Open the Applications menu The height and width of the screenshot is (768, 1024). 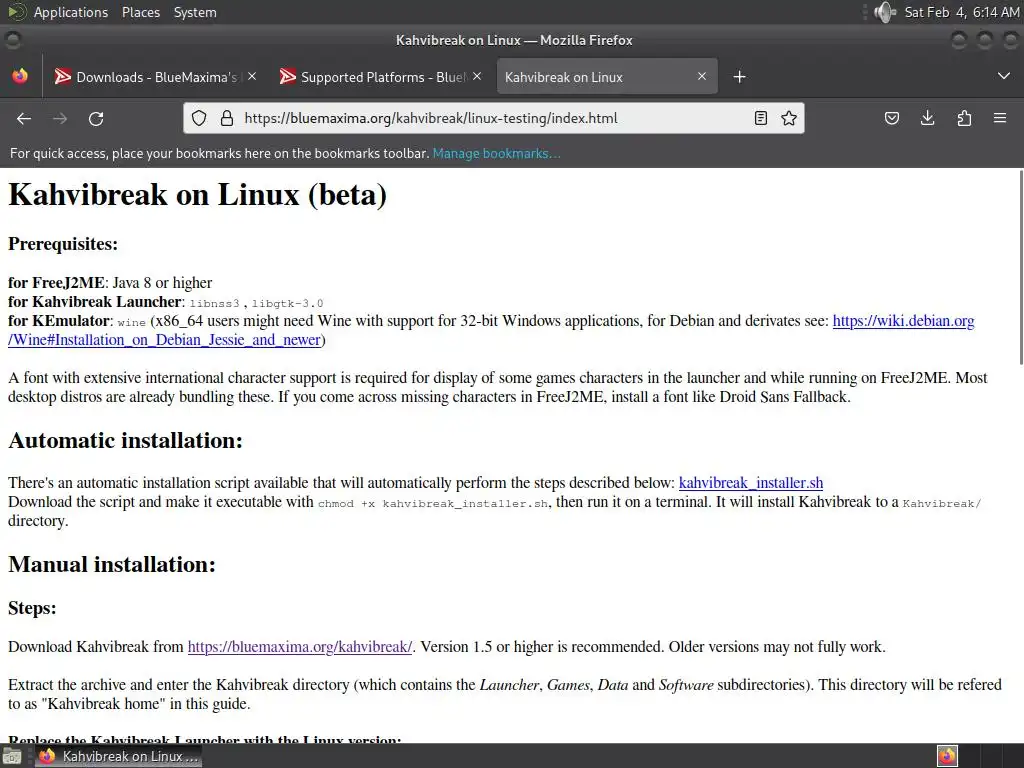coord(71,12)
